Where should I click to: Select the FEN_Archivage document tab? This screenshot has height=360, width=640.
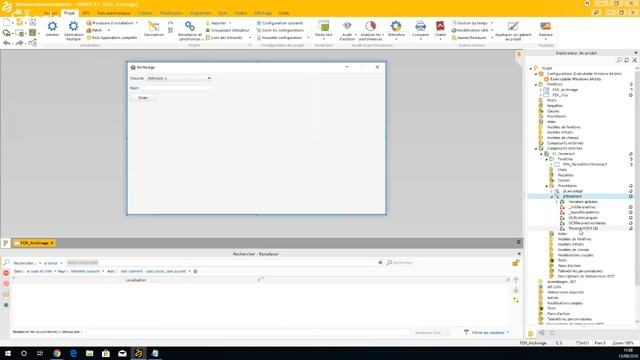[x=34, y=243]
